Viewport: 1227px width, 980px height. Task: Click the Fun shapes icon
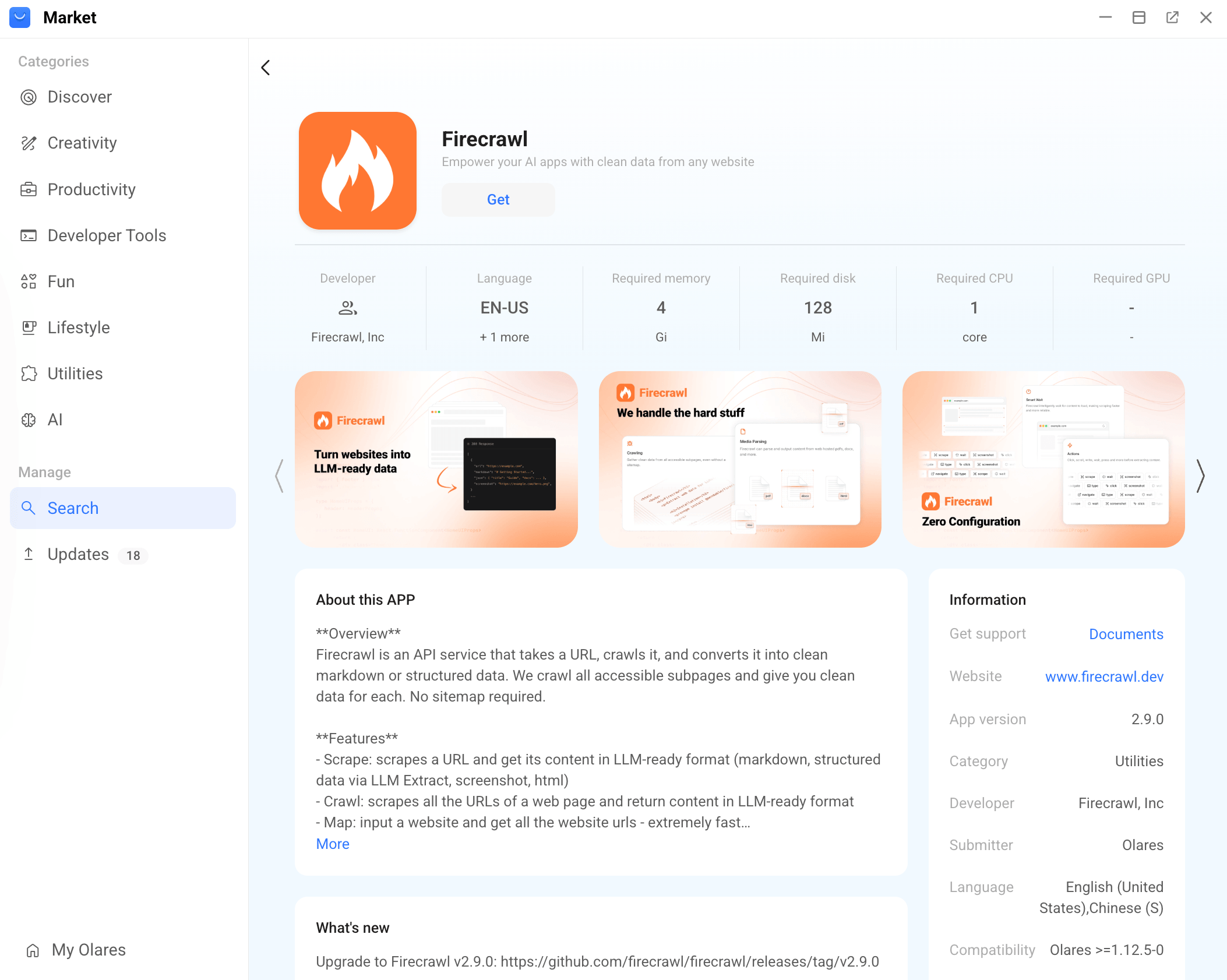(29, 281)
